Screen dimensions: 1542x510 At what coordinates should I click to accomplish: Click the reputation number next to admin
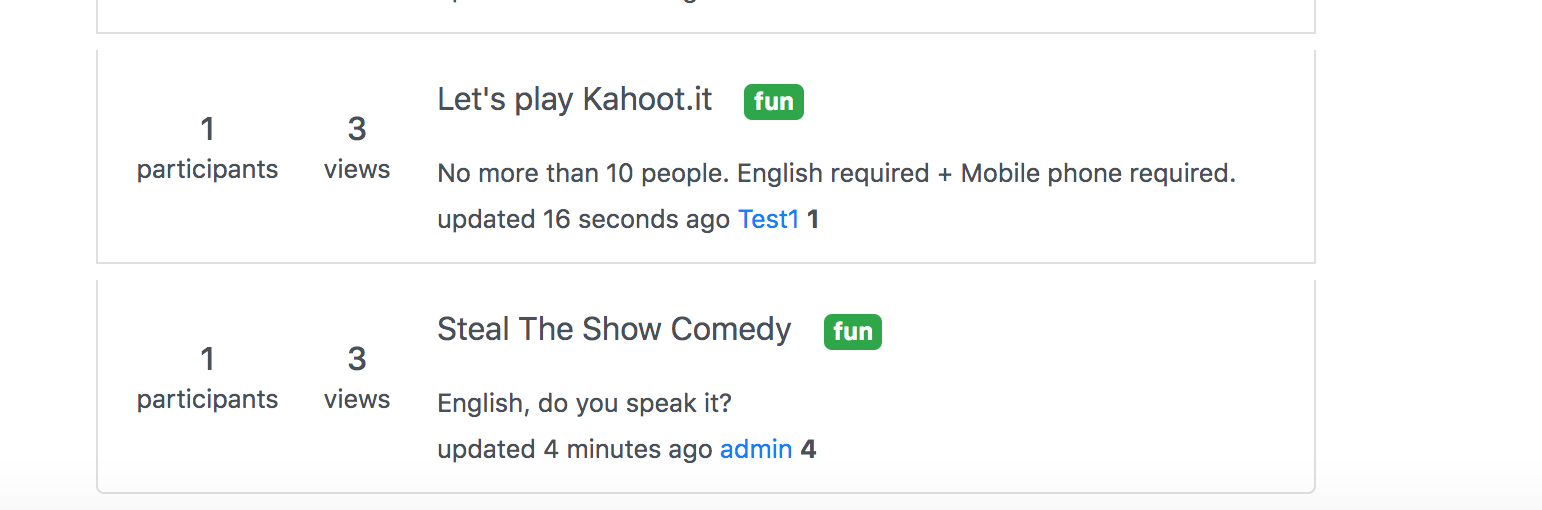[x=808, y=449]
